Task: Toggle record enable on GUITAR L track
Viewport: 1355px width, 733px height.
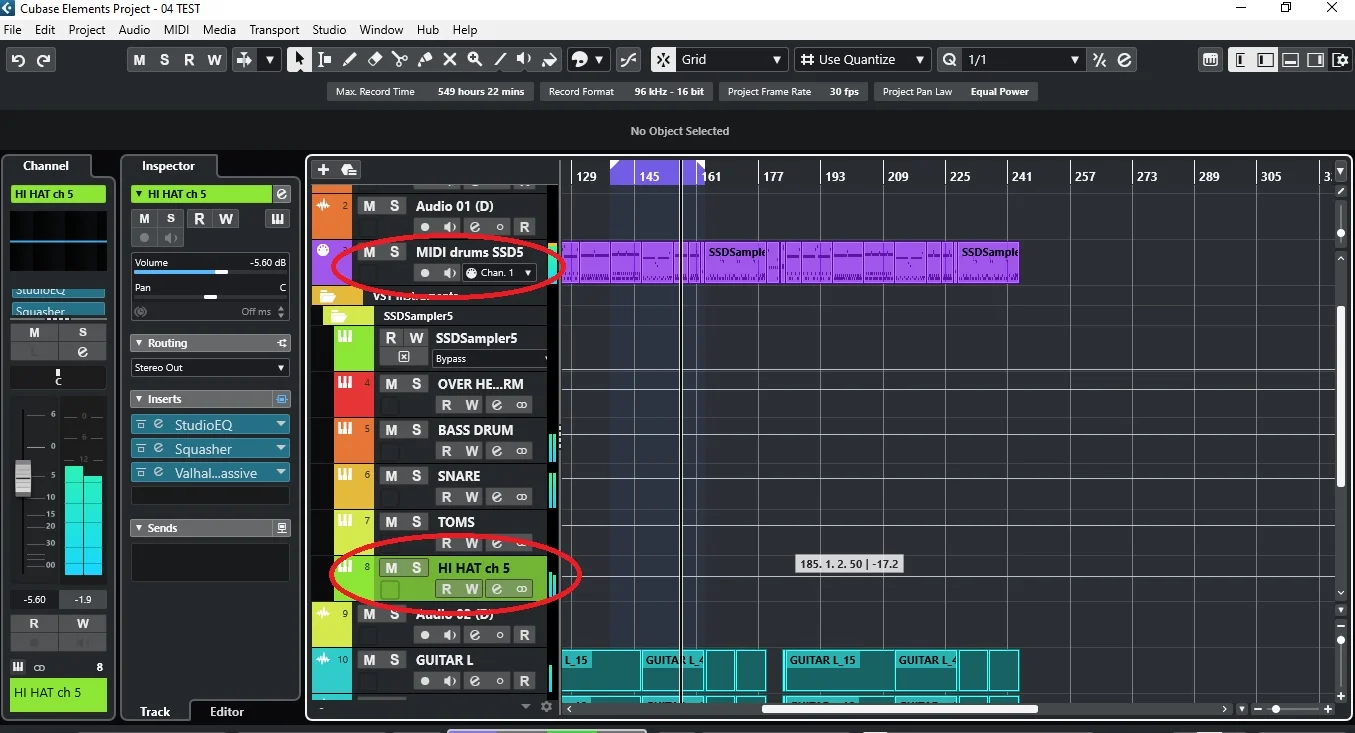Action: point(524,681)
